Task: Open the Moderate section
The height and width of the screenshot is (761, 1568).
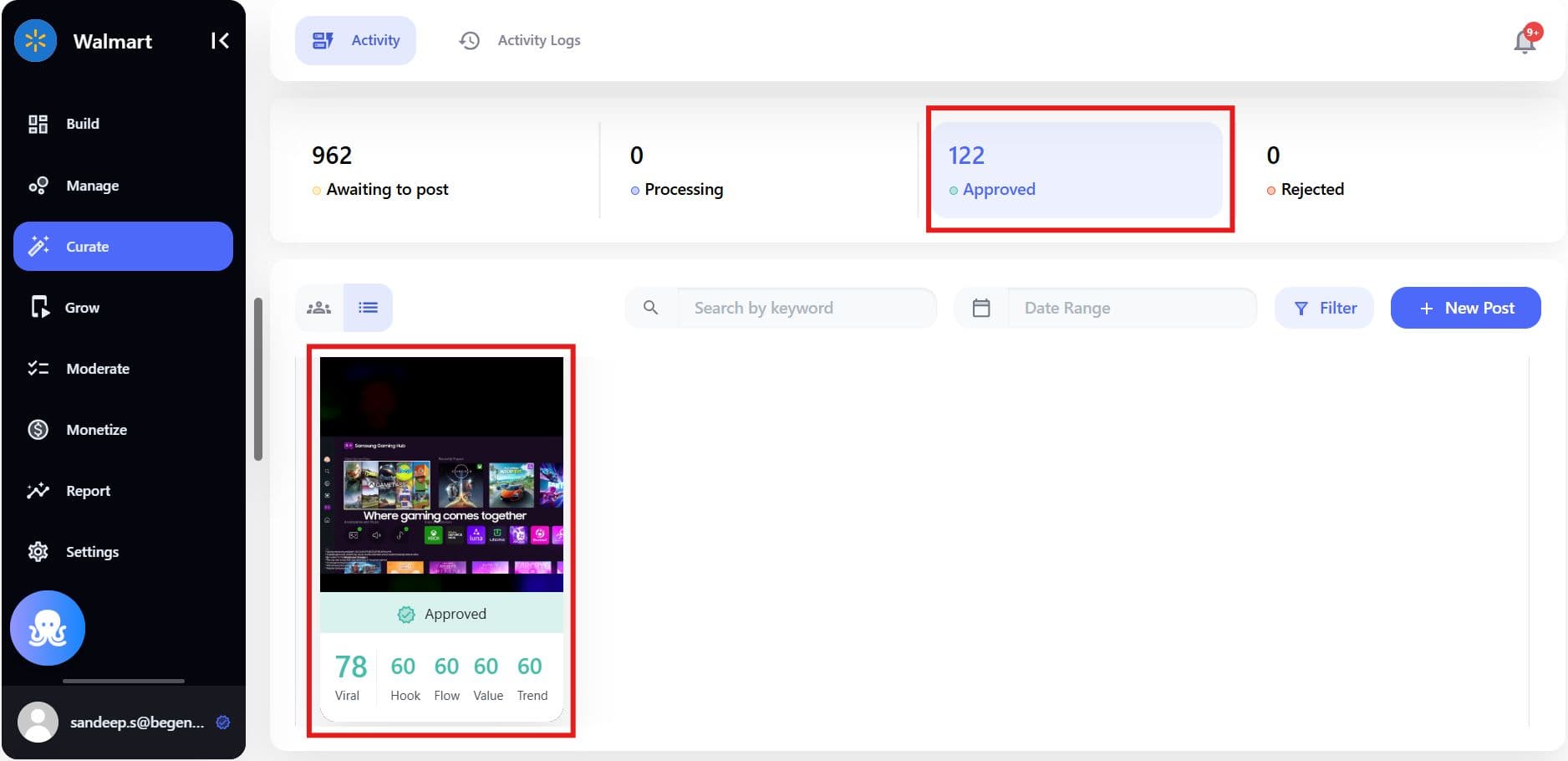Action: [x=123, y=368]
